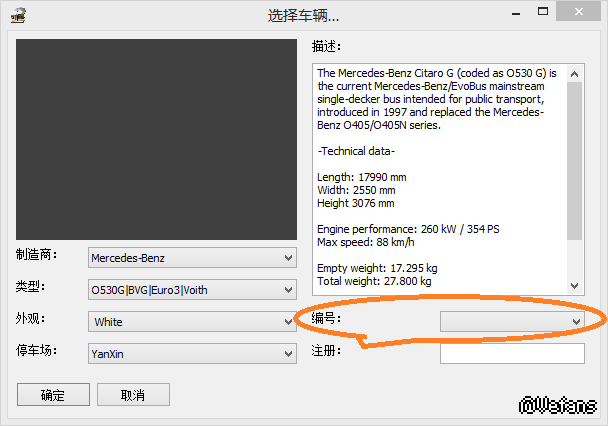Click the 编号 label

point(326,318)
